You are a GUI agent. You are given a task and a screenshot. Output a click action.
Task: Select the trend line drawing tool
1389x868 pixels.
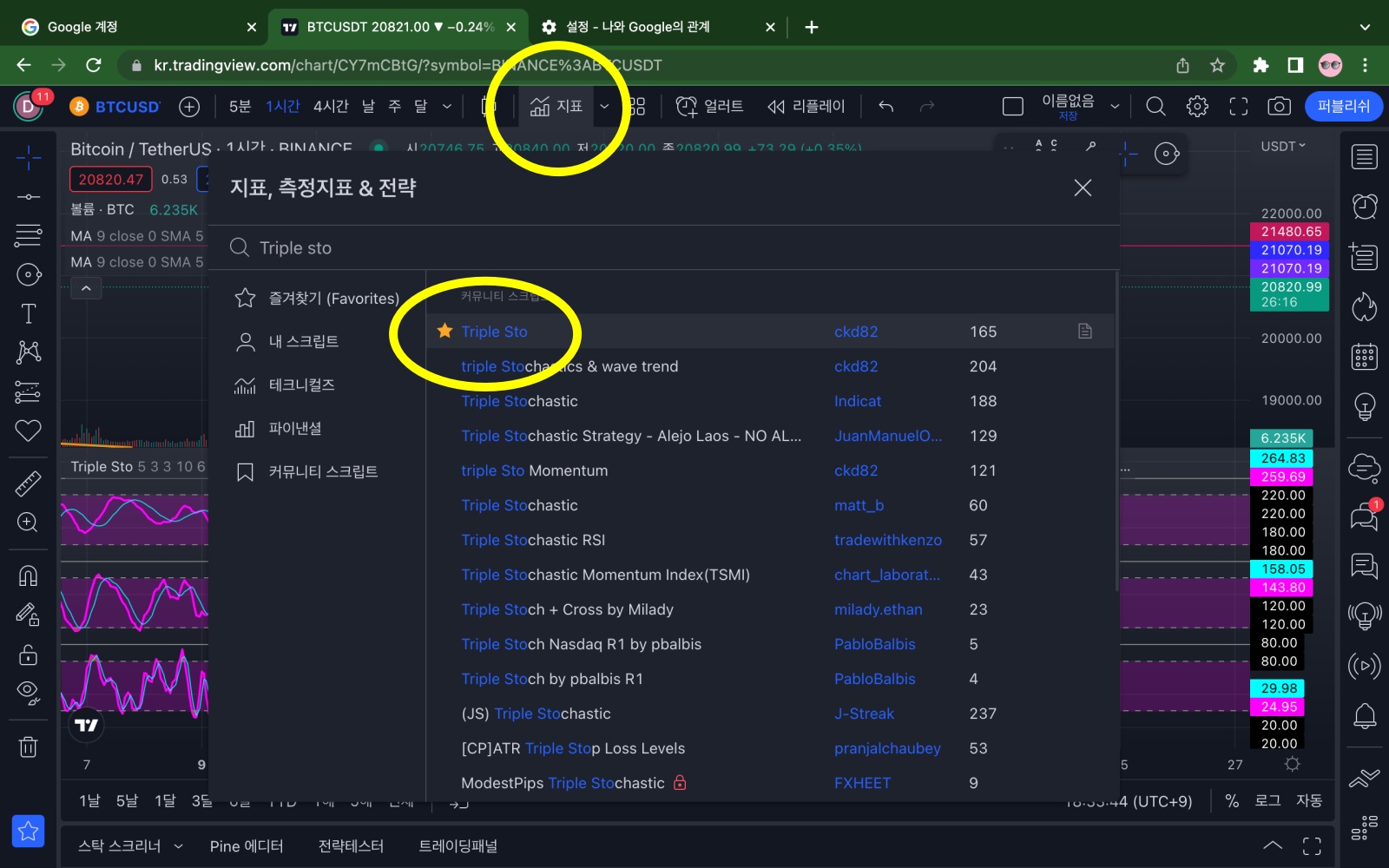click(28, 197)
